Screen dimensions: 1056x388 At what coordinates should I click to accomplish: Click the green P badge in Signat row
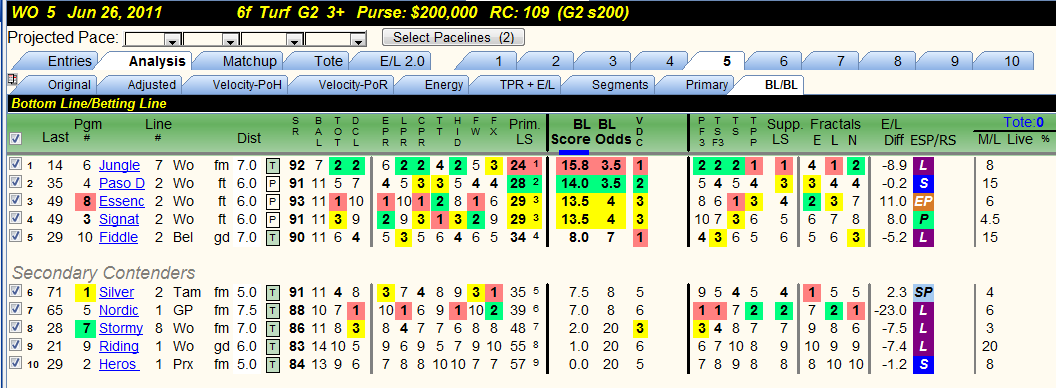click(922, 219)
